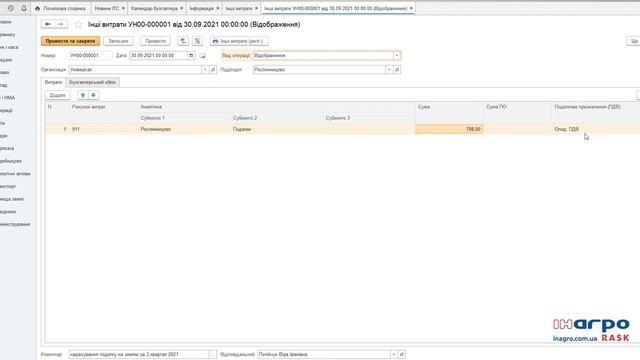Viewport: 640px width, 360px height.
Task: Focus the Номер input field
Action: (90, 56)
